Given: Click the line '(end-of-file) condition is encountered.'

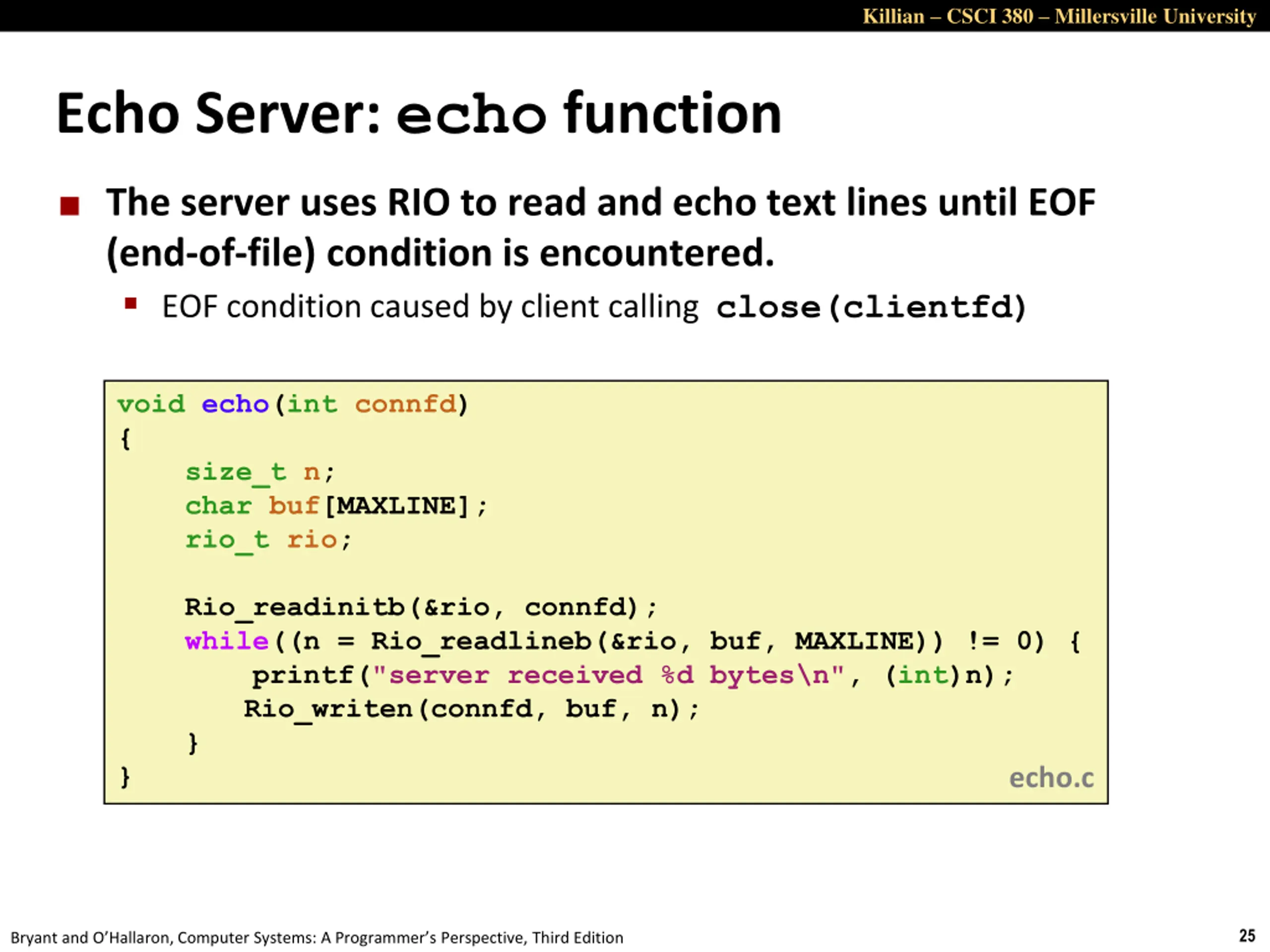Looking at the screenshot, I should click(x=441, y=253).
